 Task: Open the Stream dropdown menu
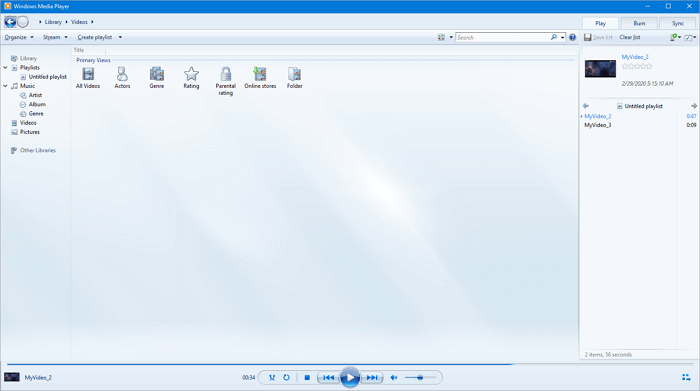pos(55,37)
